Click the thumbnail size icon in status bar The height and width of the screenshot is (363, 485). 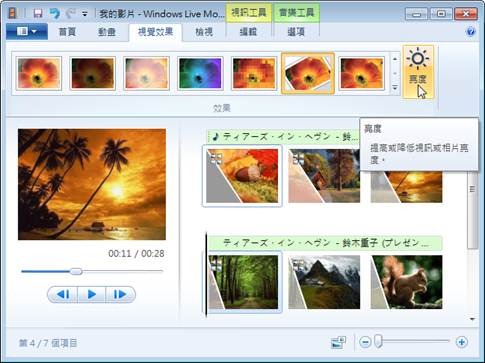[x=339, y=342]
